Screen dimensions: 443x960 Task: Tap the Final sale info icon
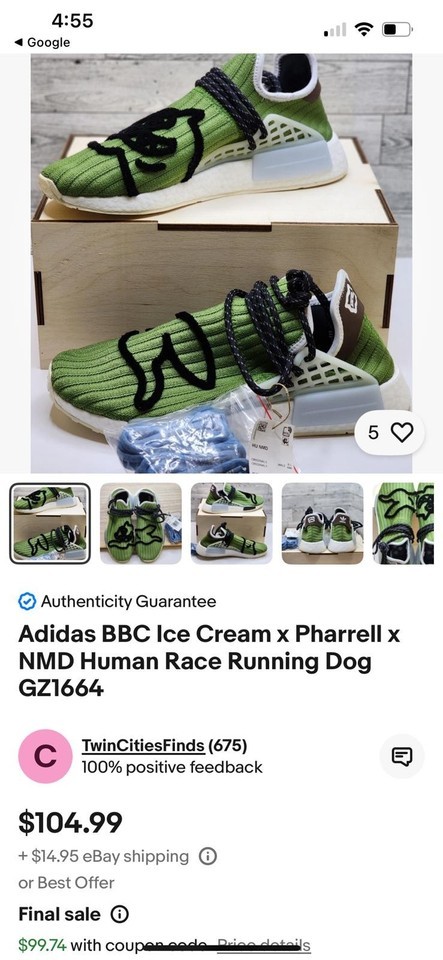click(119, 915)
